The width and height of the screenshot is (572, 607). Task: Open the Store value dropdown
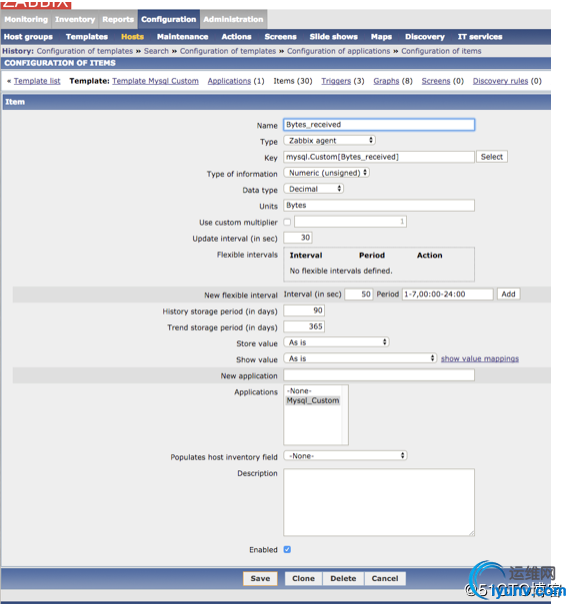point(336,343)
